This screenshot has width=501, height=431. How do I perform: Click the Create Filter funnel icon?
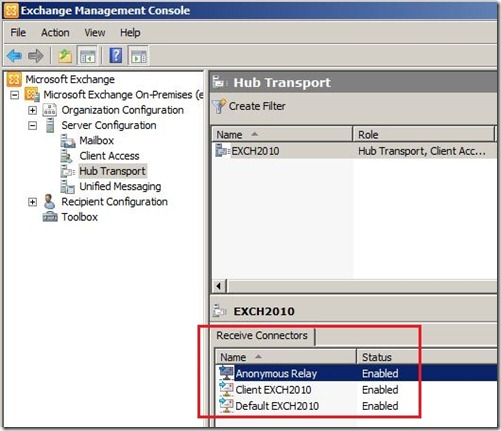(219, 106)
